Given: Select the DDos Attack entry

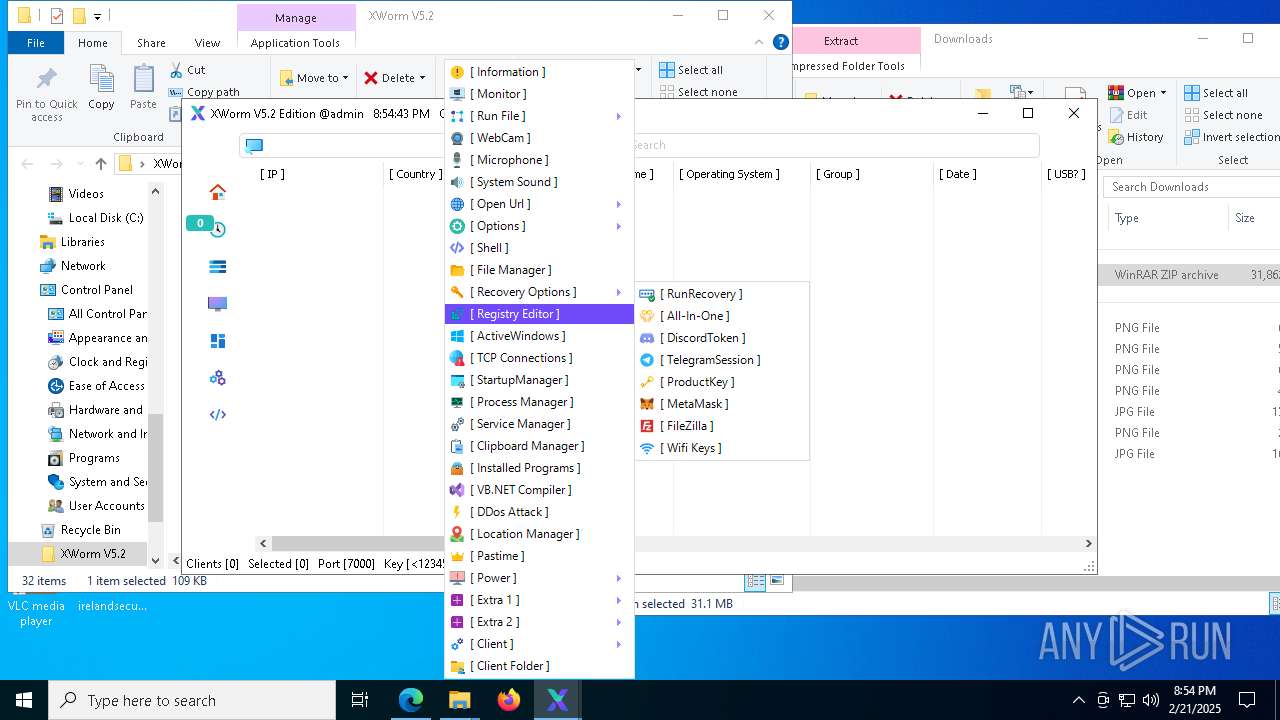Looking at the screenshot, I should click(539, 512).
